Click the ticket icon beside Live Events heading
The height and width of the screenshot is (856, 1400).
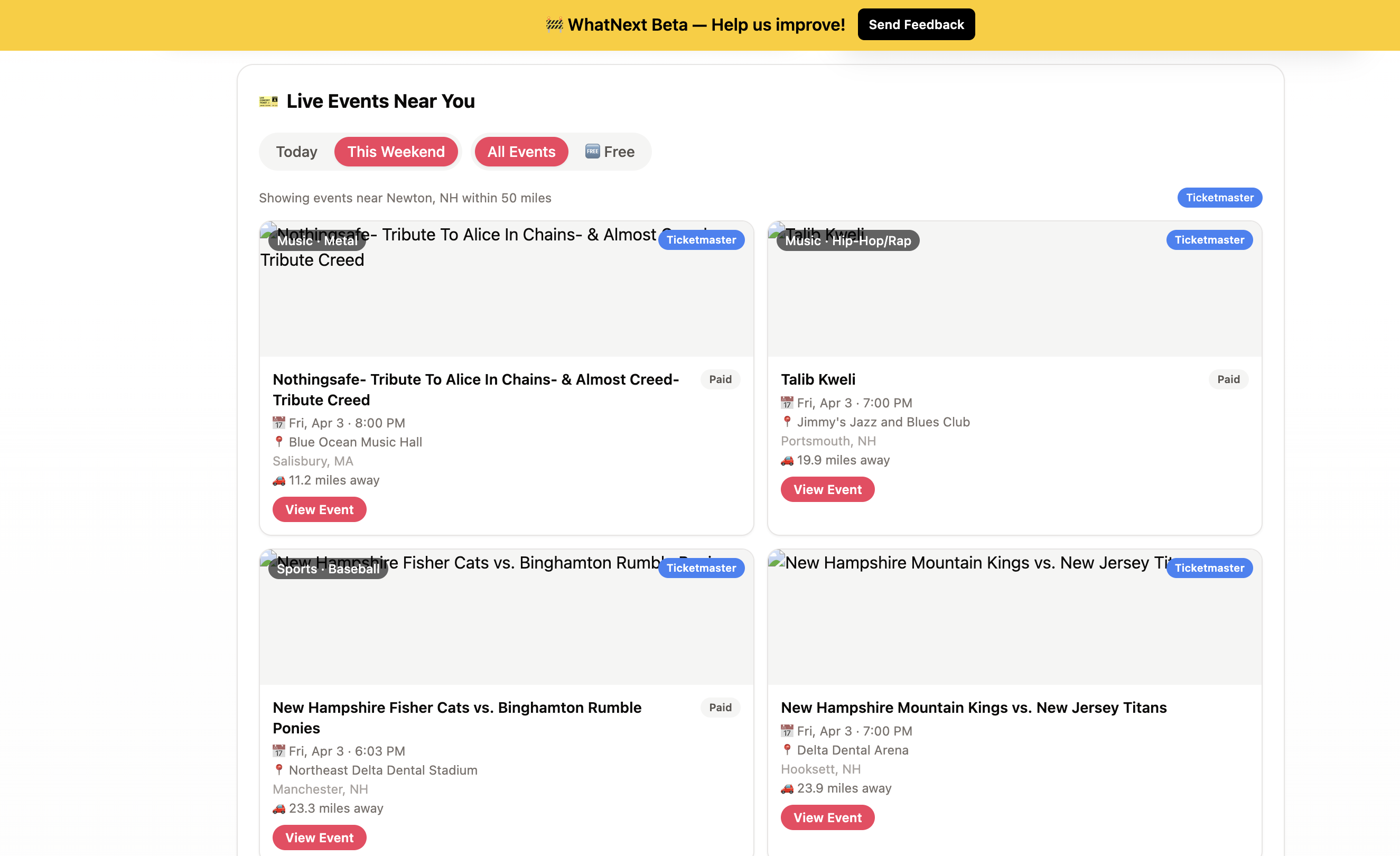pyautogui.click(x=268, y=102)
